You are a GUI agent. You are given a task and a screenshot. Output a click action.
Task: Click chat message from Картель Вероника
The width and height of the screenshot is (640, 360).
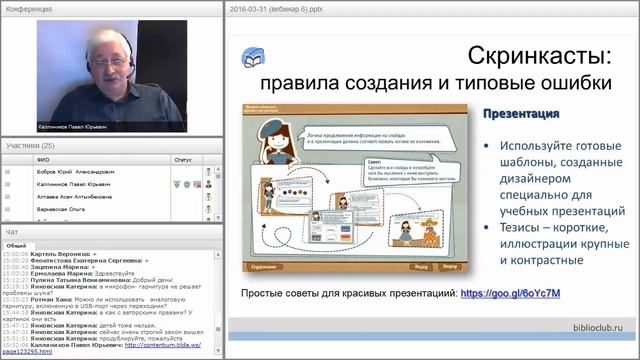tap(49, 254)
